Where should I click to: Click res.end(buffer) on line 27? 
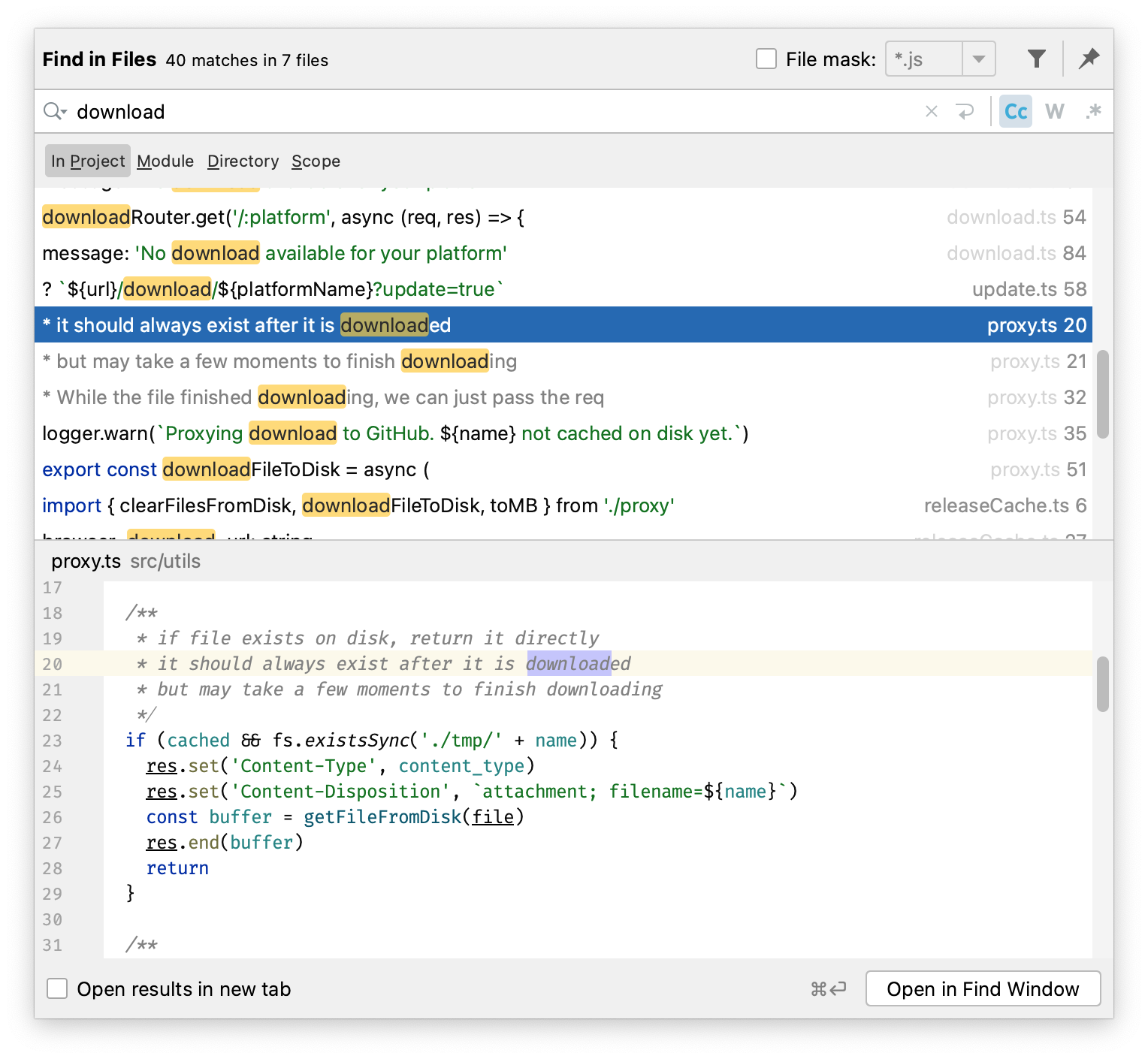click(x=225, y=842)
